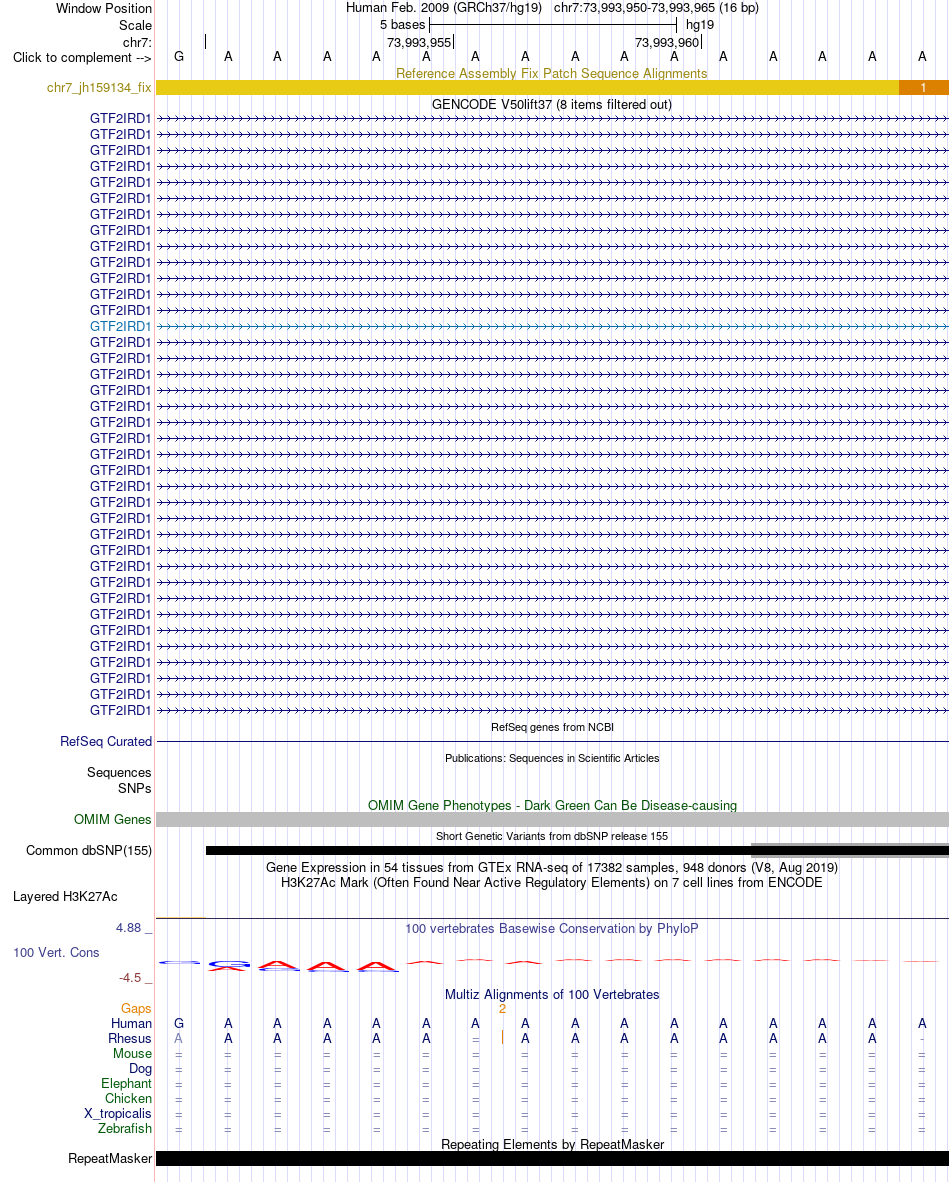Screen dimensions: 950x1182
Task: Click 'Repeating Elements by RepeatMasker' title
Action: (552, 1144)
